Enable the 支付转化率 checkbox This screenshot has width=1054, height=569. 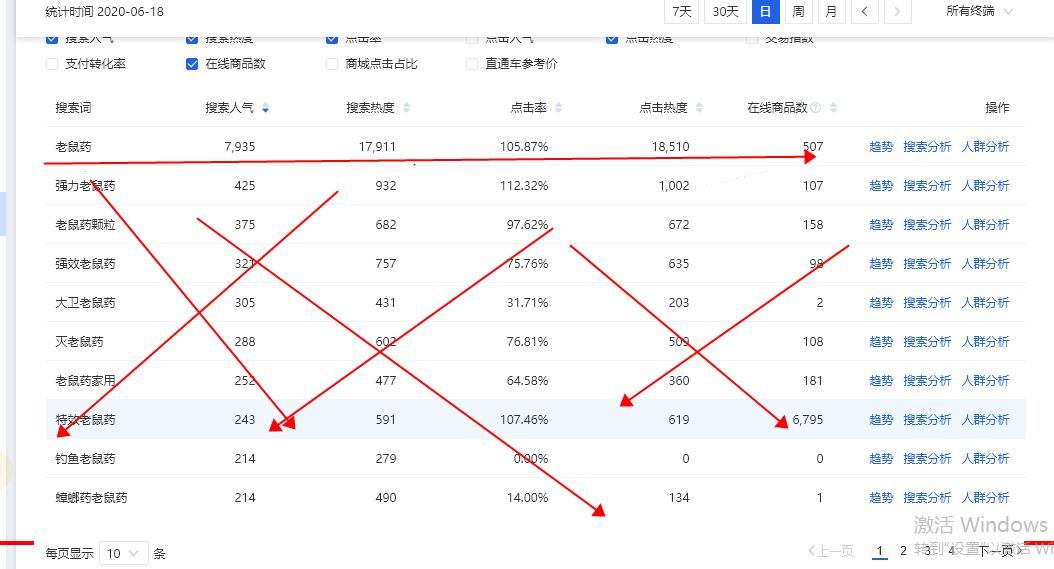click(x=52, y=64)
